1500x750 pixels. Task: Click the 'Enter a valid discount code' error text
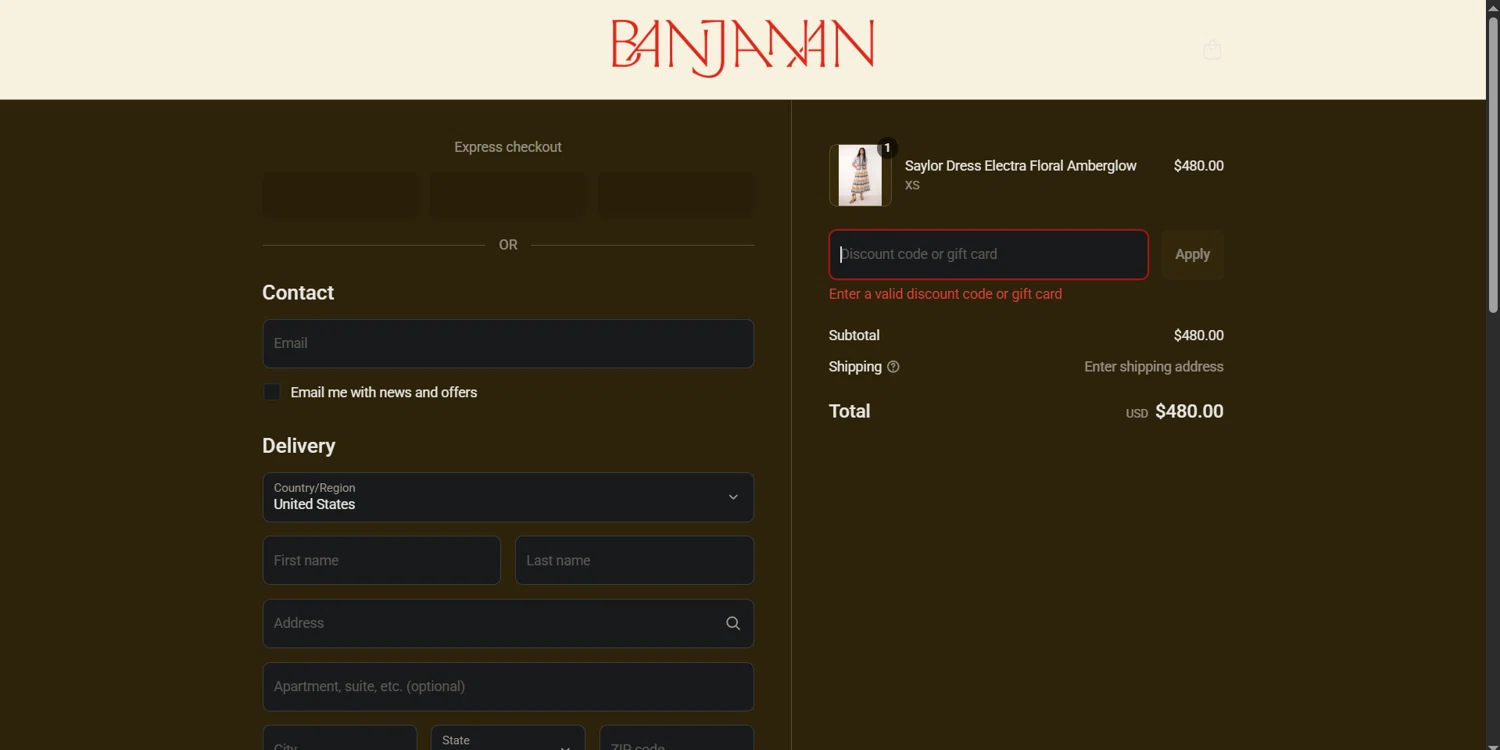[x=945, y=294]
